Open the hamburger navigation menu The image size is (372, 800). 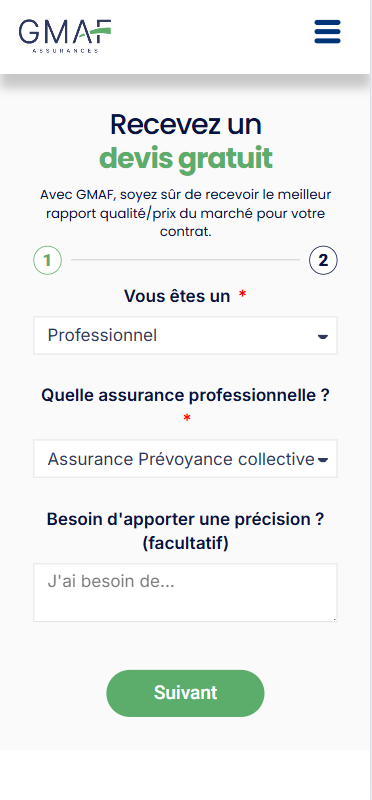pyautogui.click(x=327, y=32)
